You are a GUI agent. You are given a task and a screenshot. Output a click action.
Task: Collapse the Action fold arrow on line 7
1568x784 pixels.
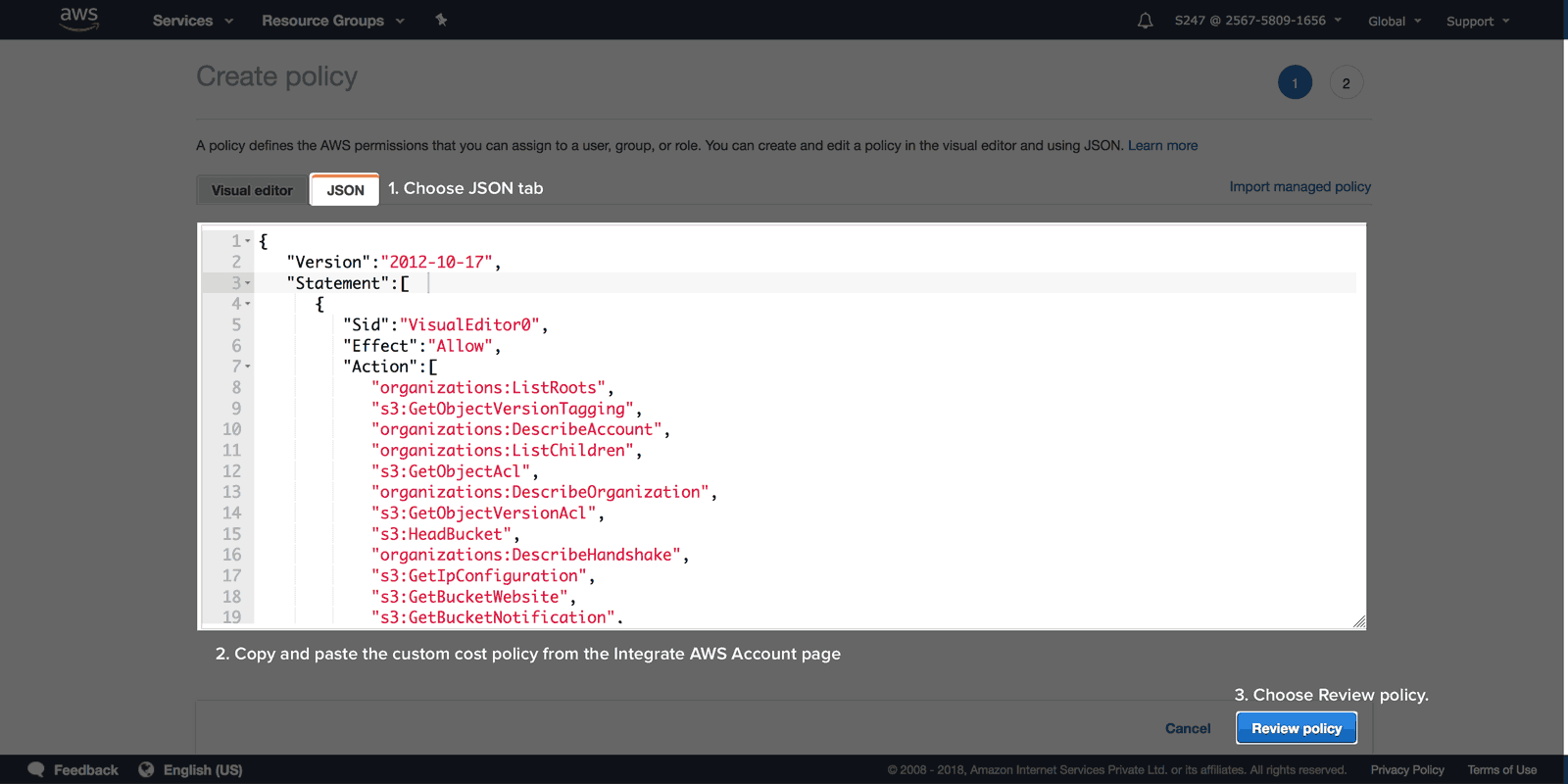248,367
